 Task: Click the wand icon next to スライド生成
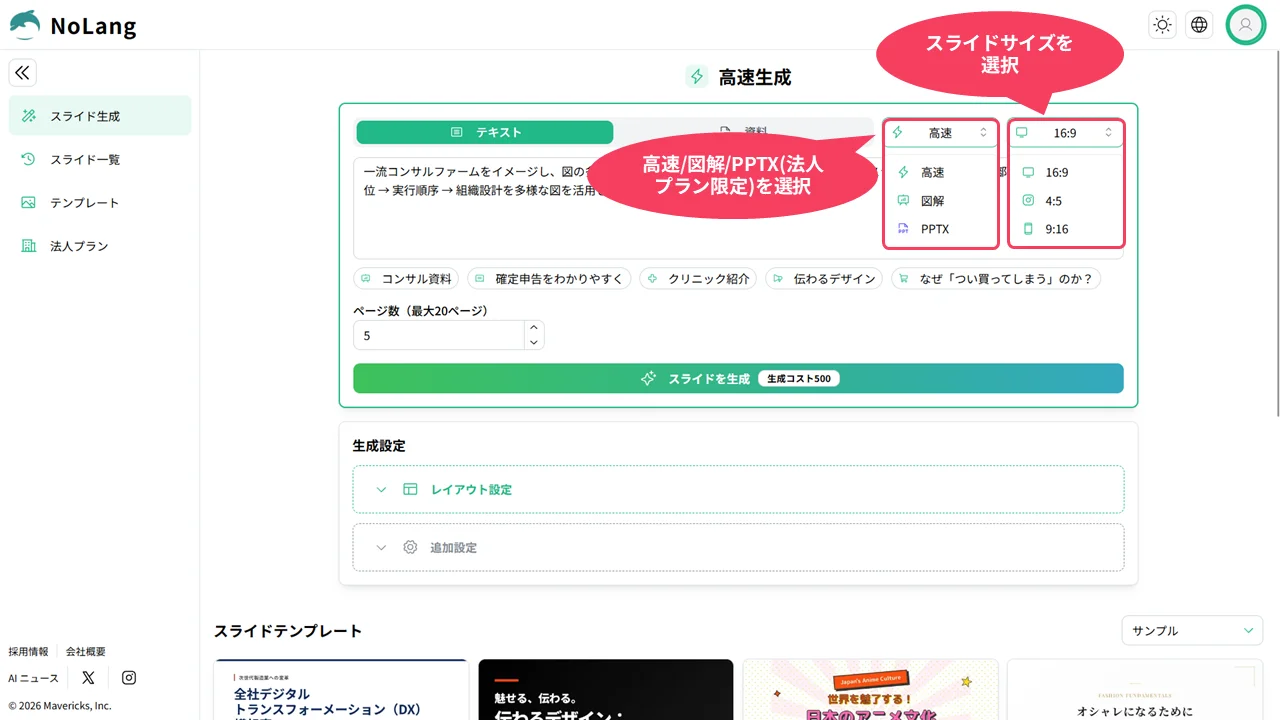pyautogui.click(x=29, y=116)
